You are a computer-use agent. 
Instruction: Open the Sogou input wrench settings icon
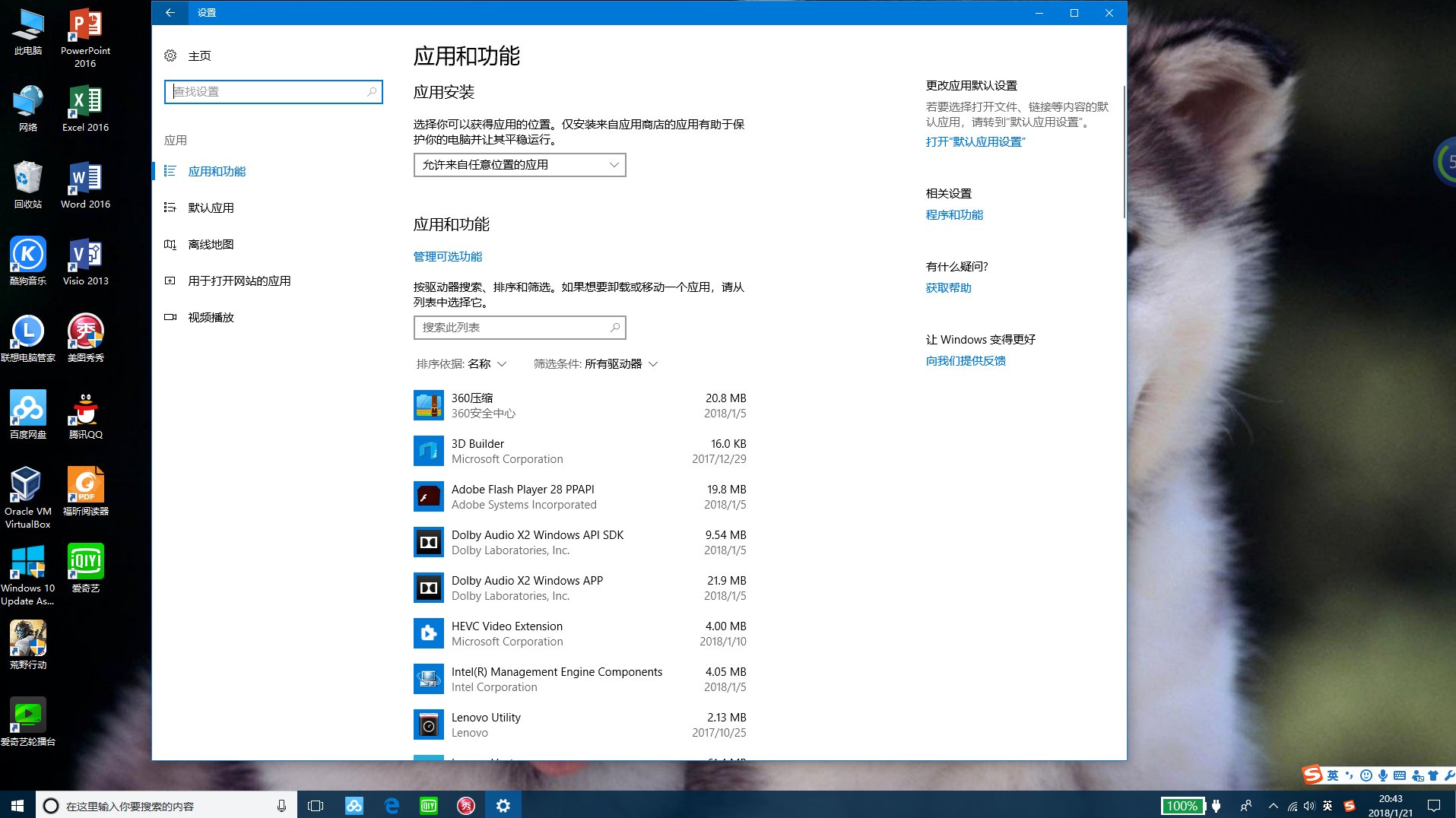tap(1451, 775)
